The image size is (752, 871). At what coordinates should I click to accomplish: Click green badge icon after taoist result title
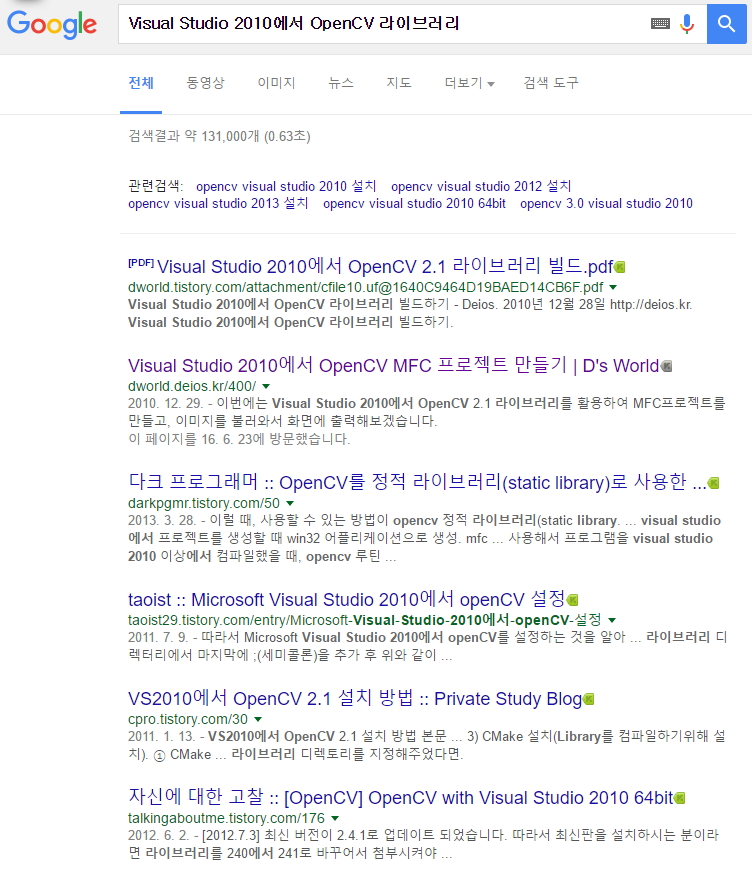pos(573,600)
